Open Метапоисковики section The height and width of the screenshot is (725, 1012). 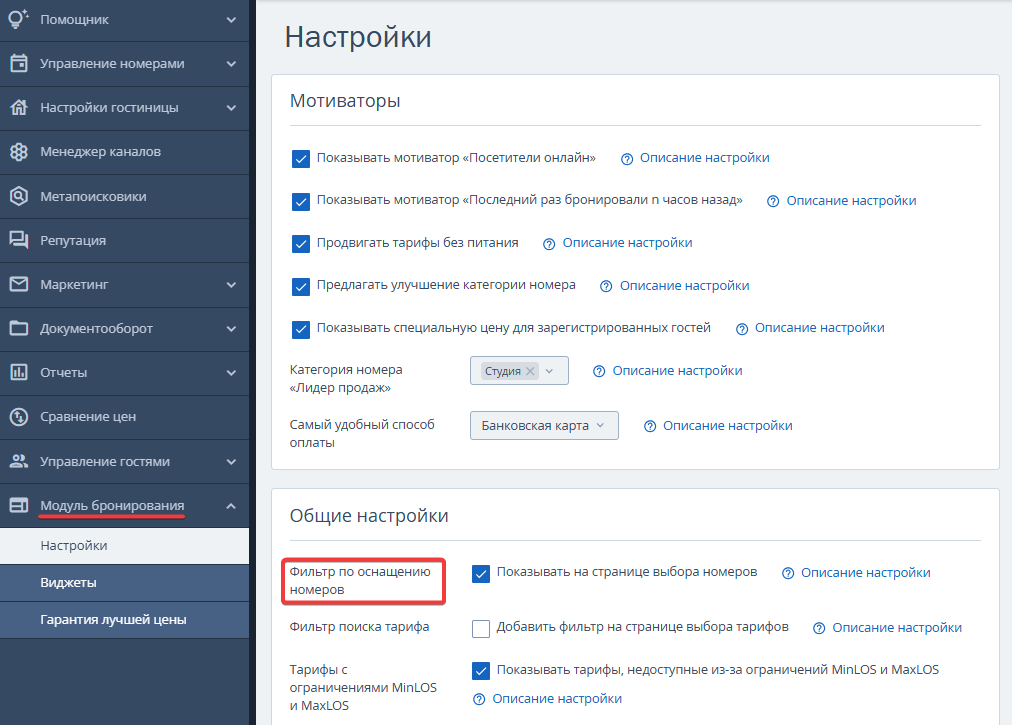click(x=125, y=196)
